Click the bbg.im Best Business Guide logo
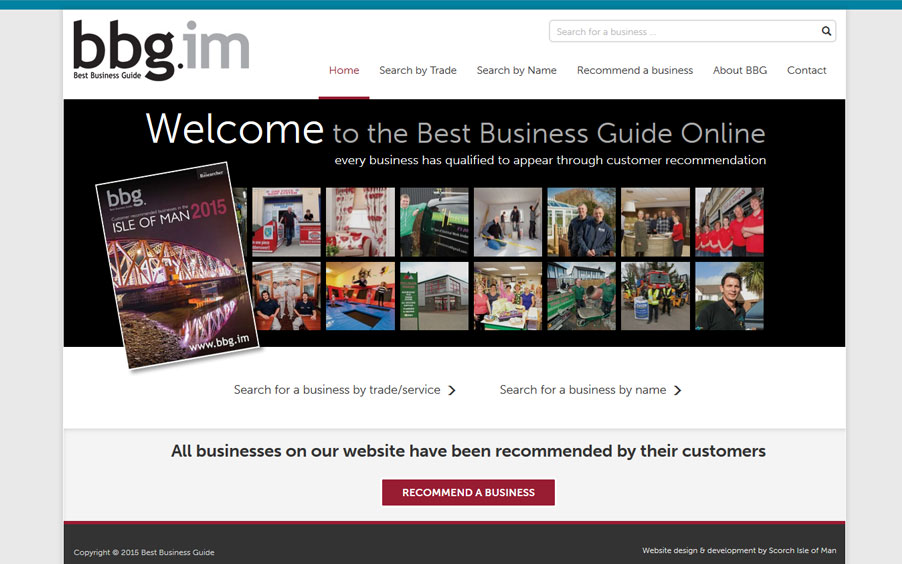Image resolution: width=902 pixels, height=564 pixels. (161, 51)
